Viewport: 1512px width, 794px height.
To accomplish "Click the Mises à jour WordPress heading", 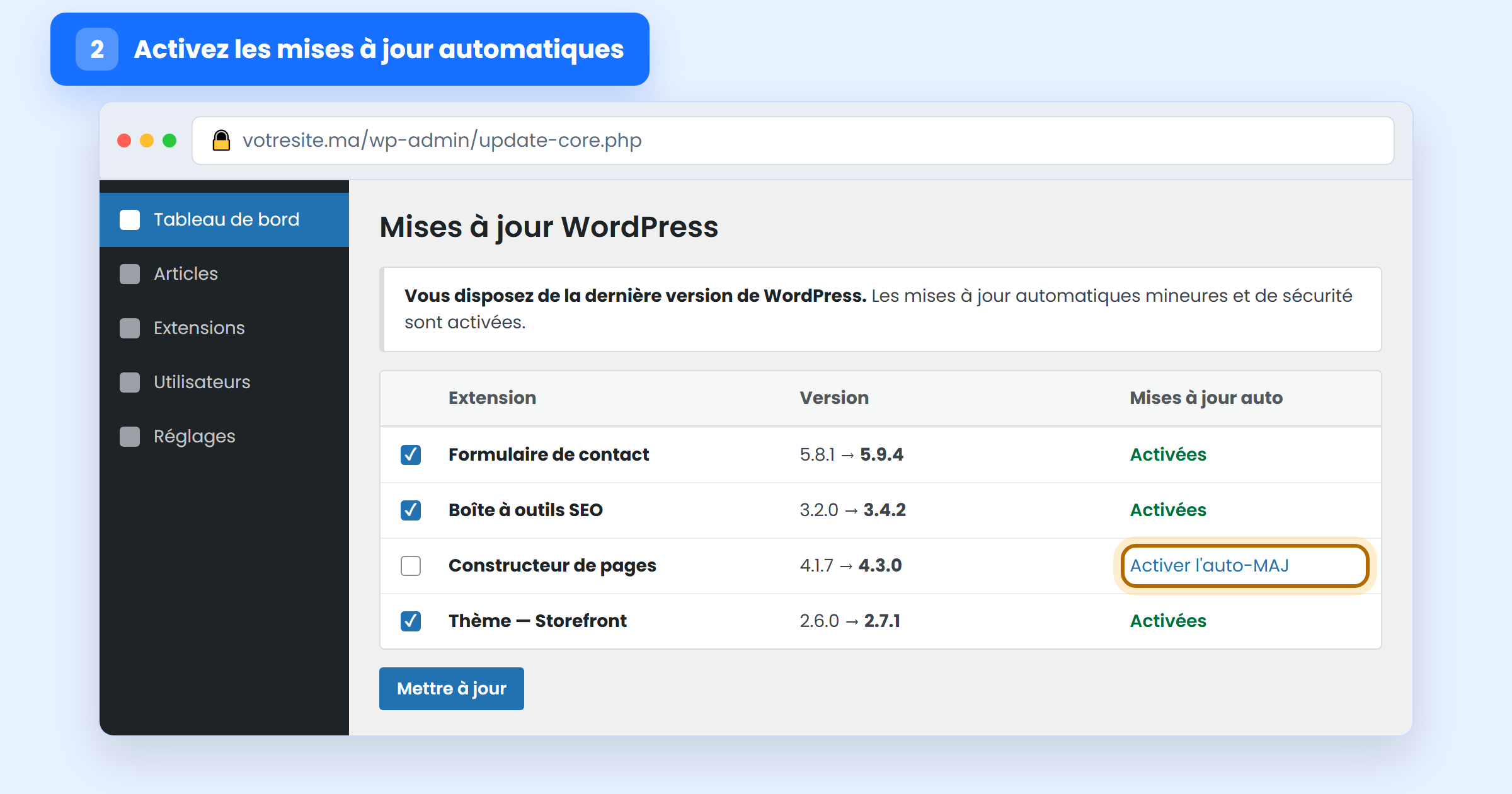I will point(549,227).
